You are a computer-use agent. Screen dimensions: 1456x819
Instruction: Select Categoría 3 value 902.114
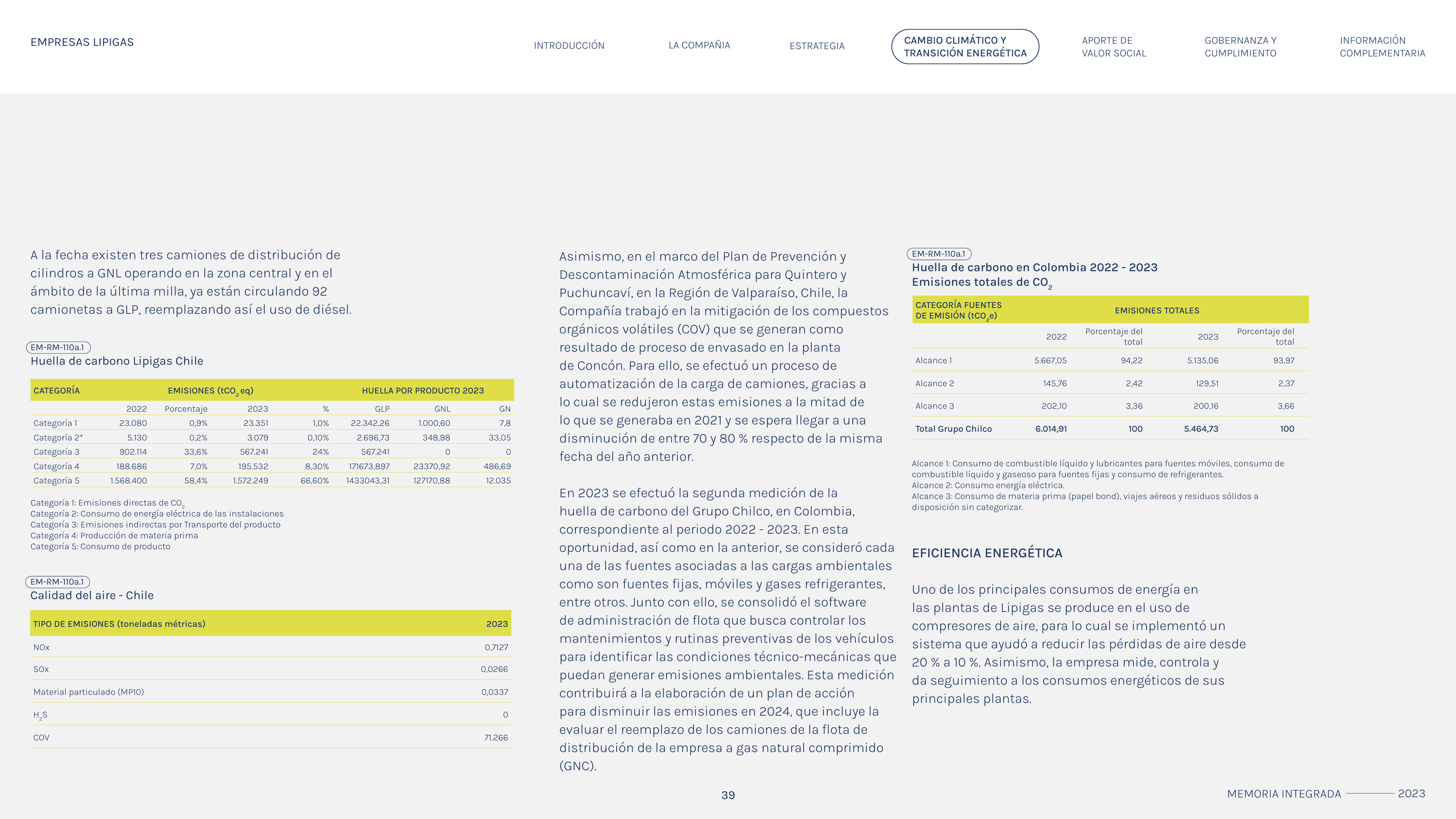(133, 452)
